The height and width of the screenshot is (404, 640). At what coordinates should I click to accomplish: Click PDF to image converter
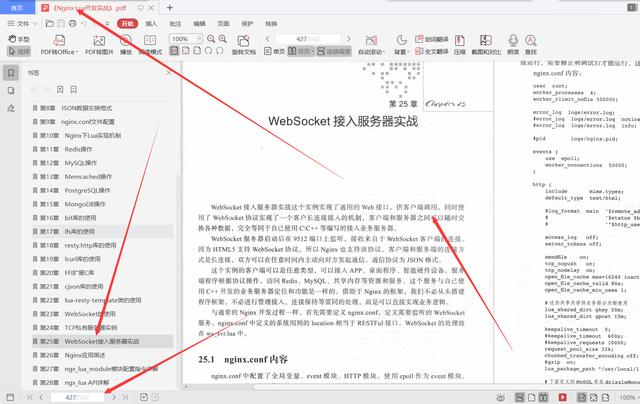[x=99, y=44]
